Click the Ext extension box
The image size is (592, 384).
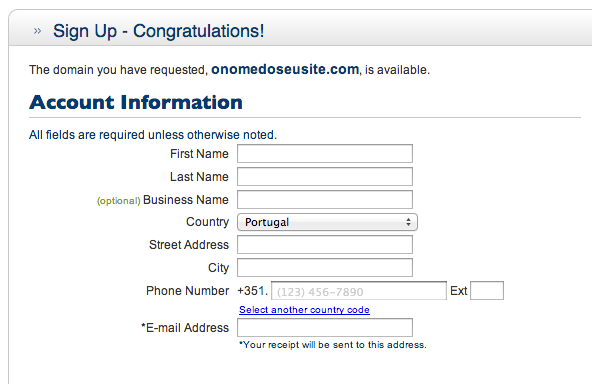coord(487,291)
